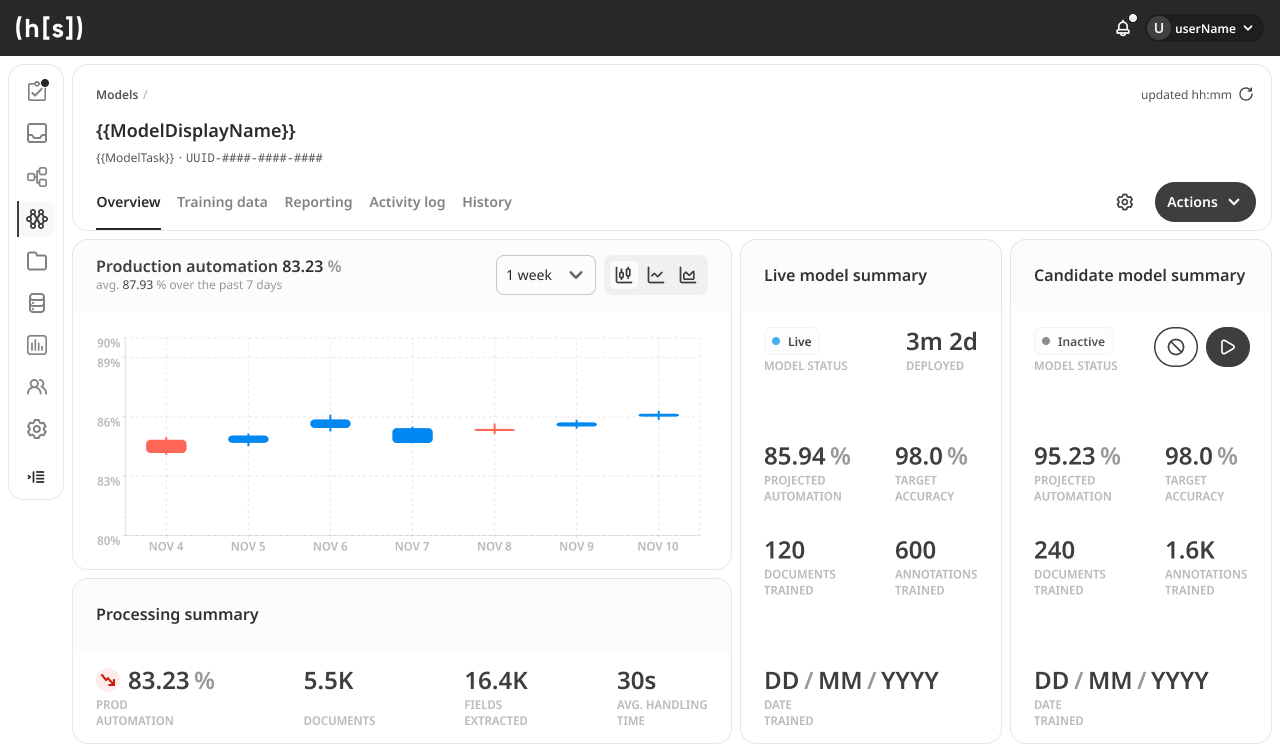Open the users icon in sidebar
1280x752 pixels.
(x=37, y=387)
